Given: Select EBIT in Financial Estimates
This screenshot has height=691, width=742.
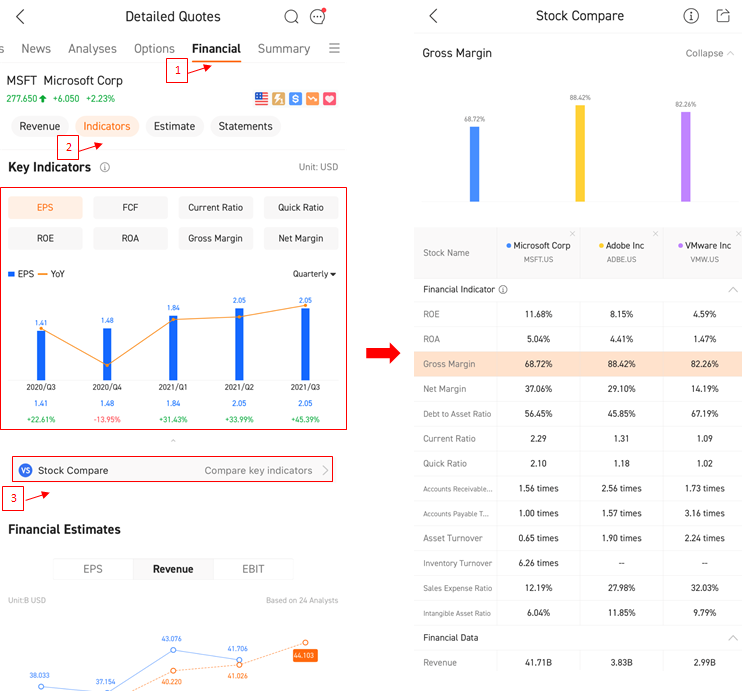Looking at the screenshot, I should click(x=253, y=569).
